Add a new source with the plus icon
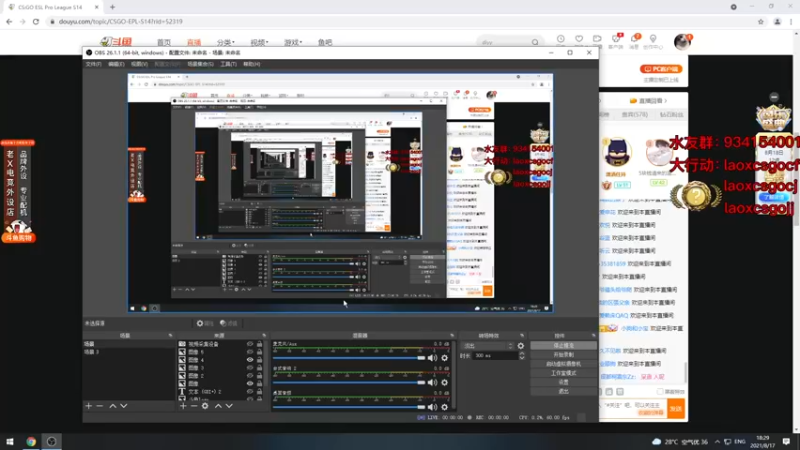800x450 pixels. click(x=183, y=406)
